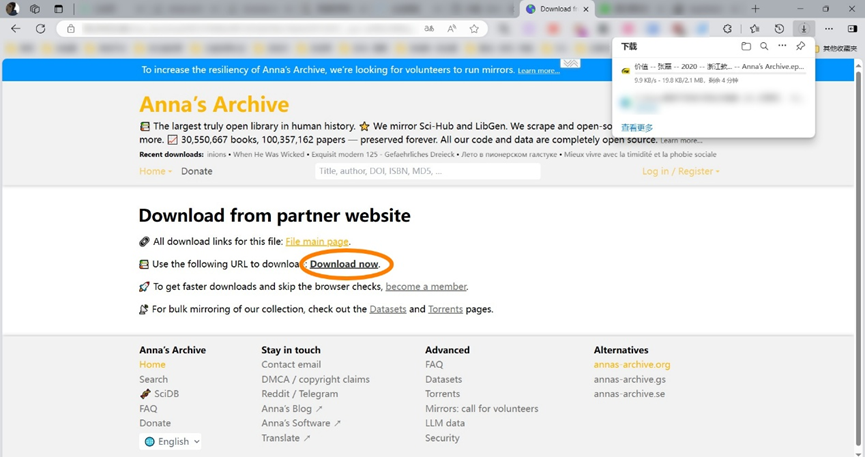
Task: Open the Datasets link in the bulk mirroring sentence
Action: tap(388, 309)
